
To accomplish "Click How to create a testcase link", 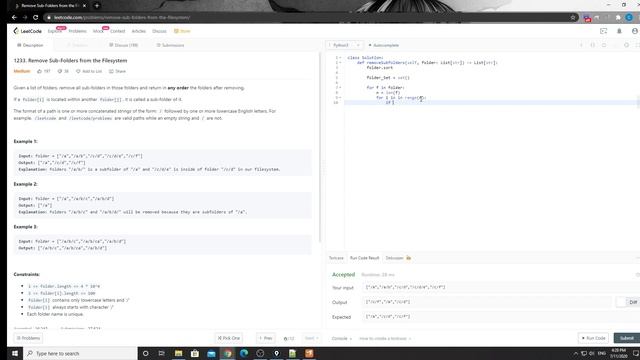I will pyautogui.click(x=385, y=338).
